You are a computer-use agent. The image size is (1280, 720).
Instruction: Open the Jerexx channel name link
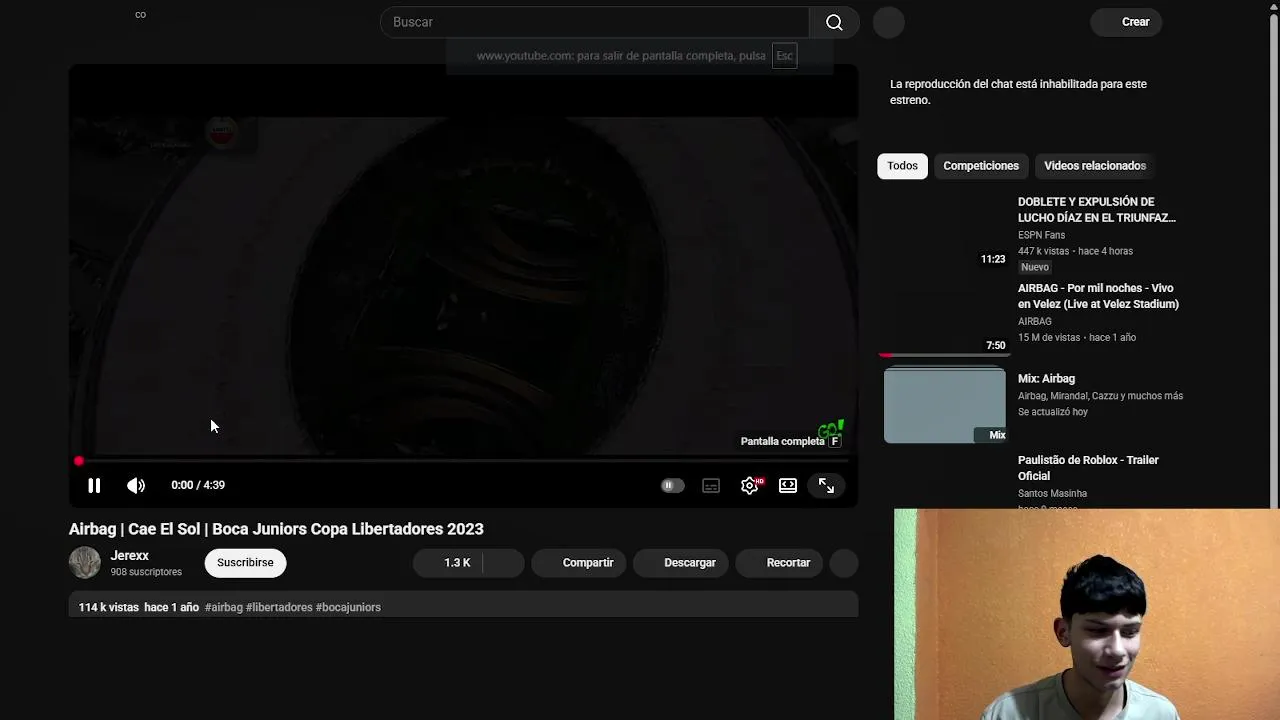(x=130, y=556)
